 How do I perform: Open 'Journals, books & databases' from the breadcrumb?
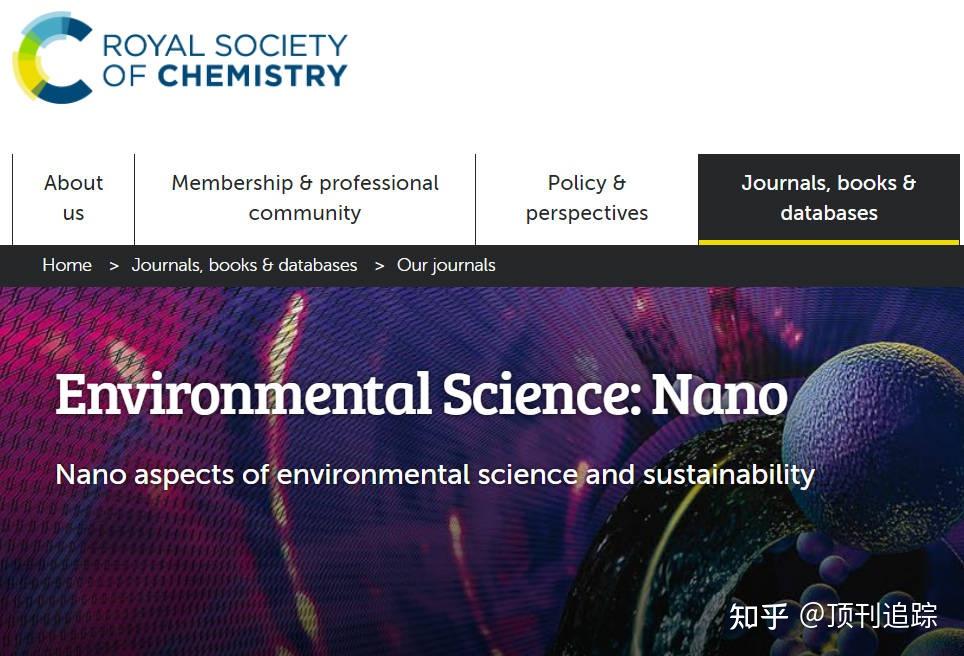click(x=245, y=265)
